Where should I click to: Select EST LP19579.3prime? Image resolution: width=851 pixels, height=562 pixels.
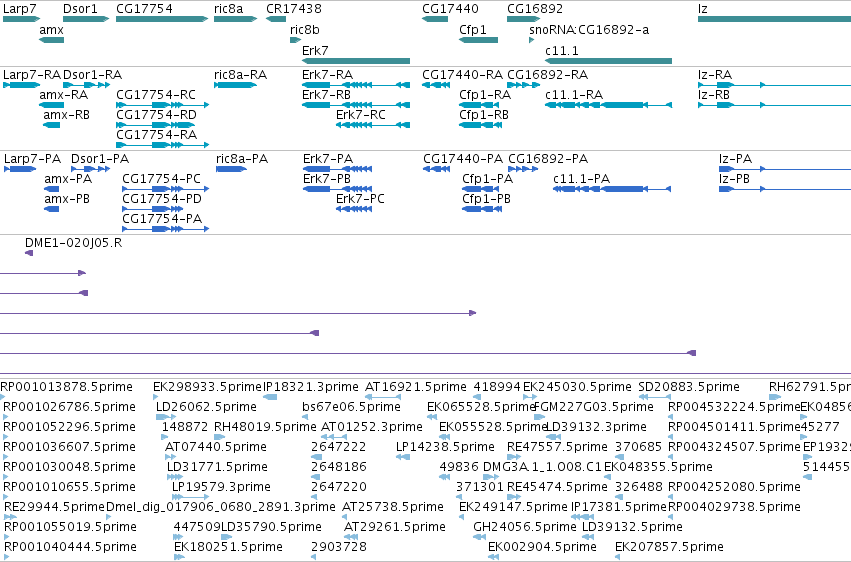click(x=221, y=487)
